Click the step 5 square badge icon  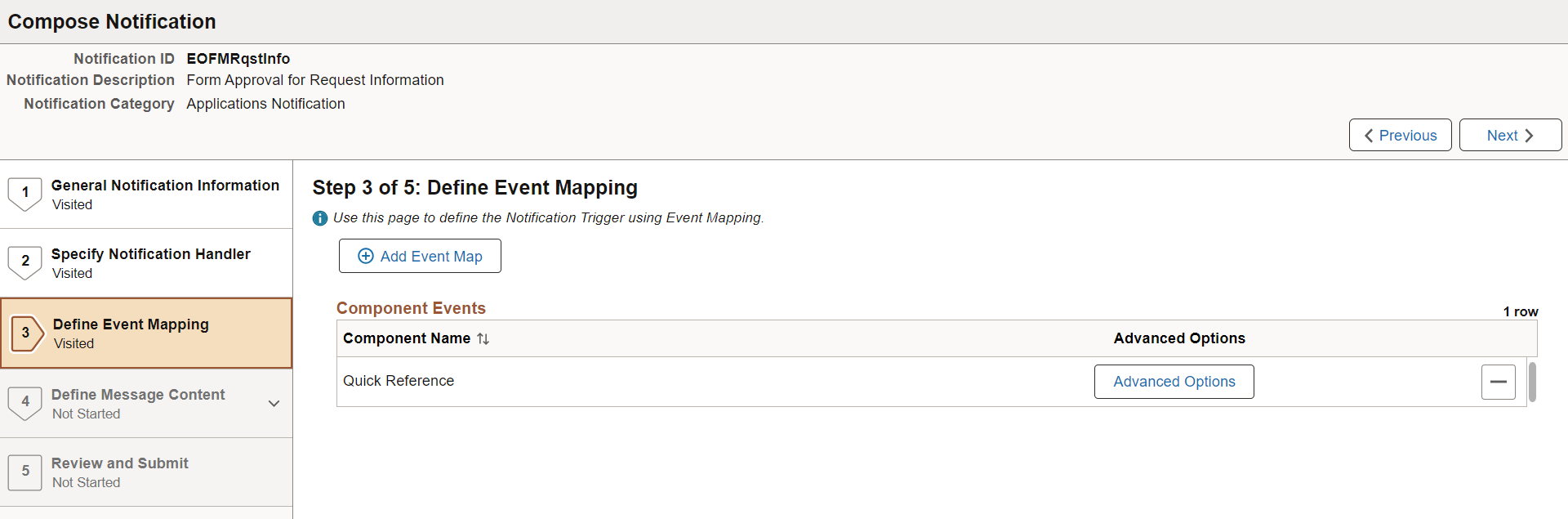tap(24, 472)
